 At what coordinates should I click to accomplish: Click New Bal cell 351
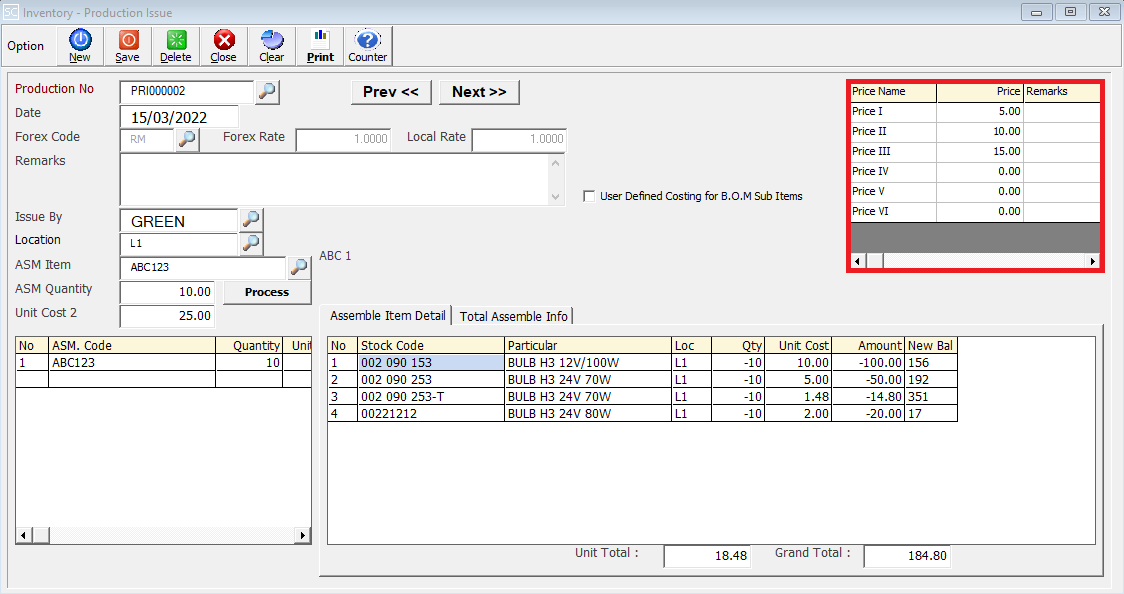point(931,397)
